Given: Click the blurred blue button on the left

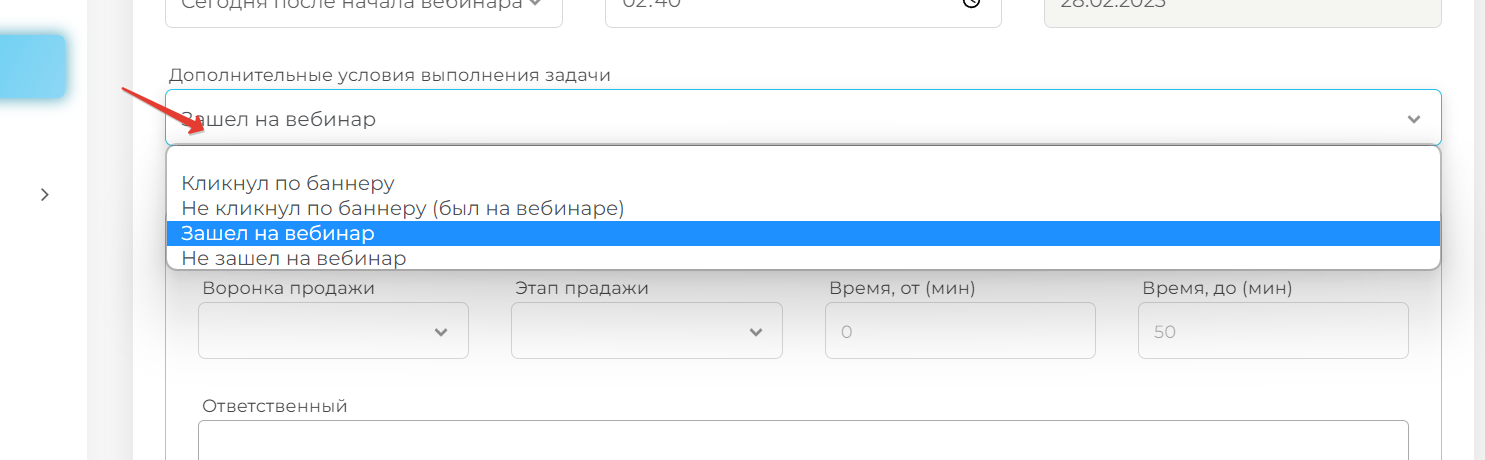Looking at the screenshot, I should 33,67.
